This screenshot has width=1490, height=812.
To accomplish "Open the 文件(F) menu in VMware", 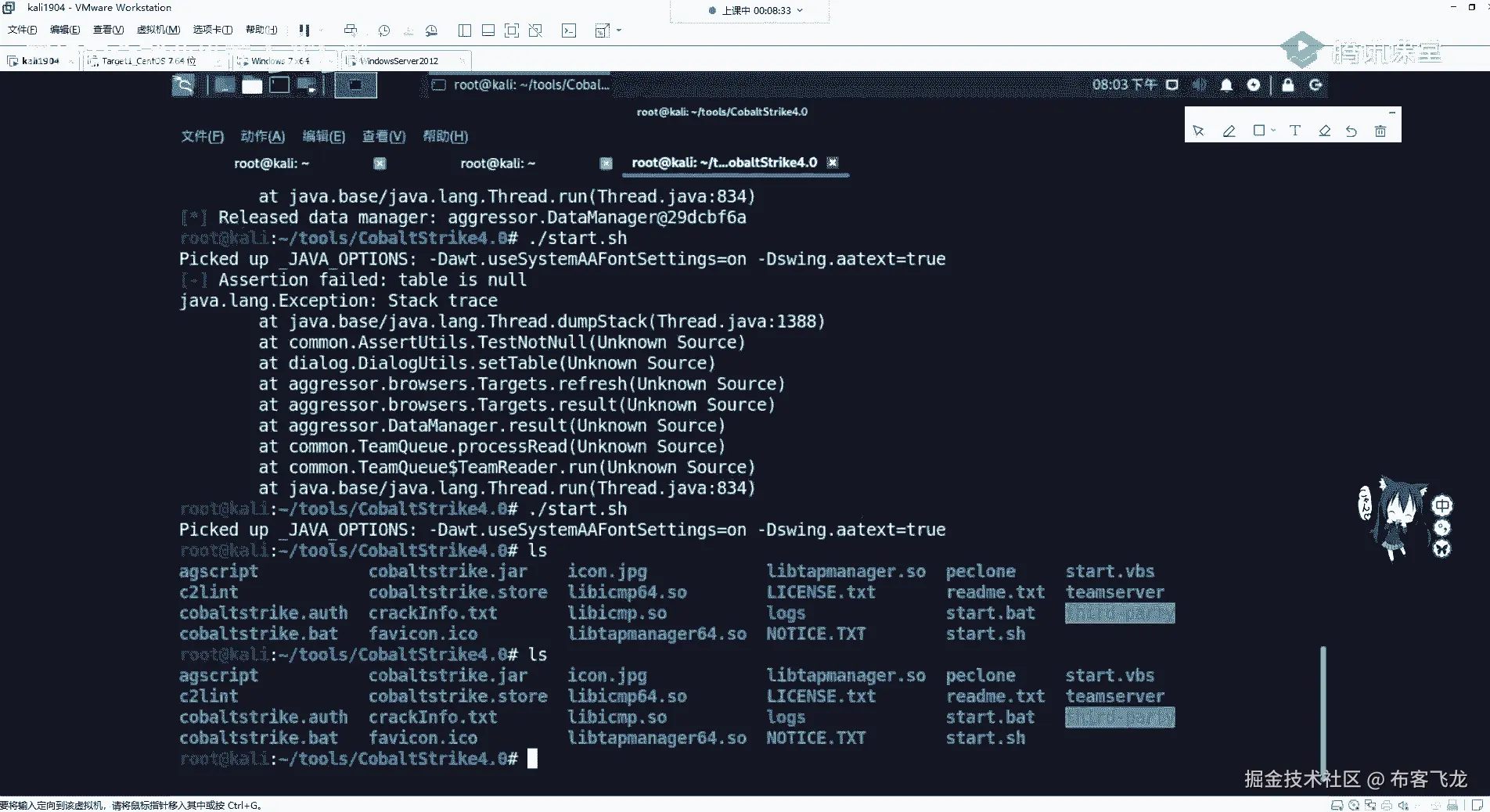I will (22, 30).
